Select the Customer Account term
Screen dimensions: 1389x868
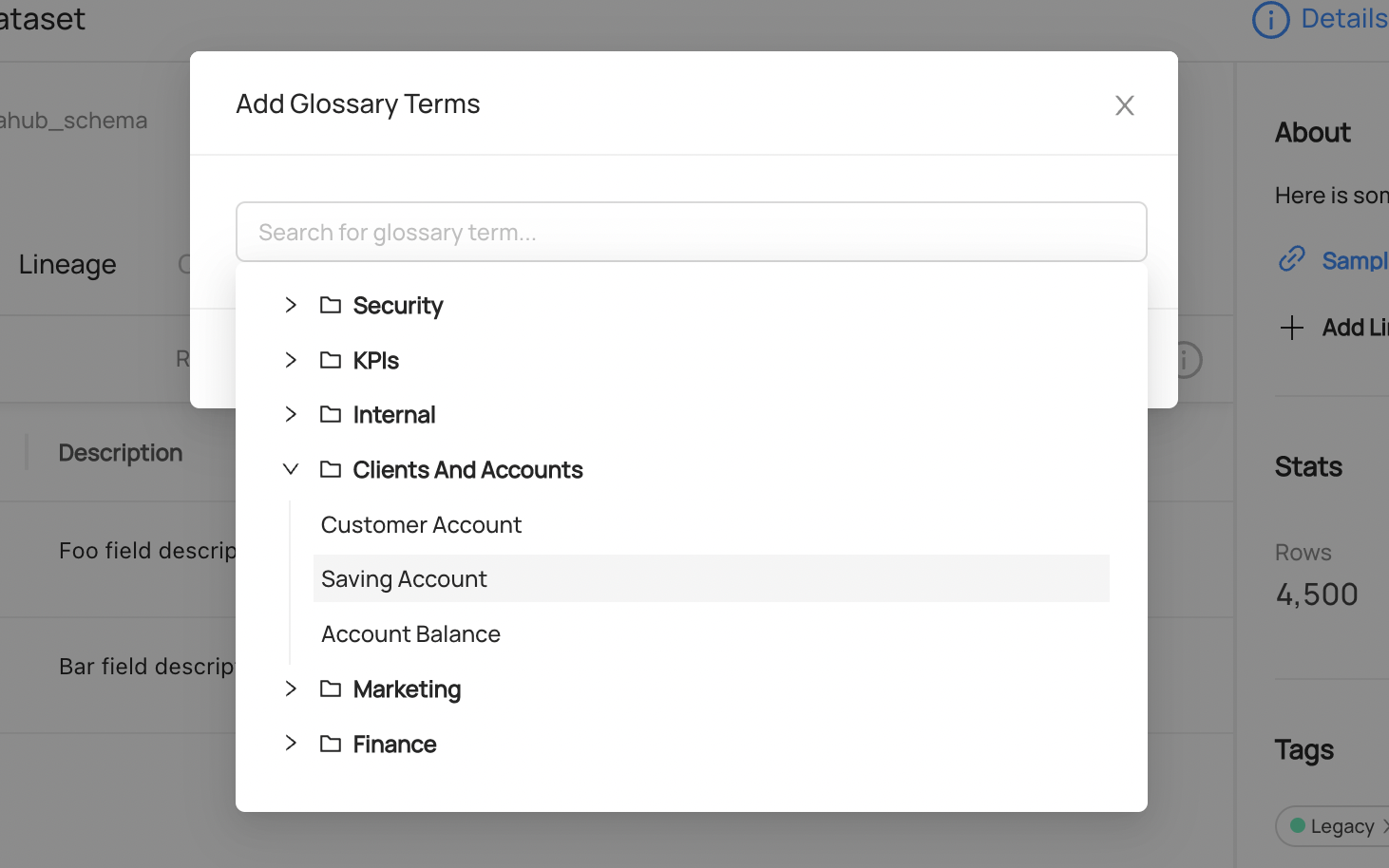tap(421, 524)
